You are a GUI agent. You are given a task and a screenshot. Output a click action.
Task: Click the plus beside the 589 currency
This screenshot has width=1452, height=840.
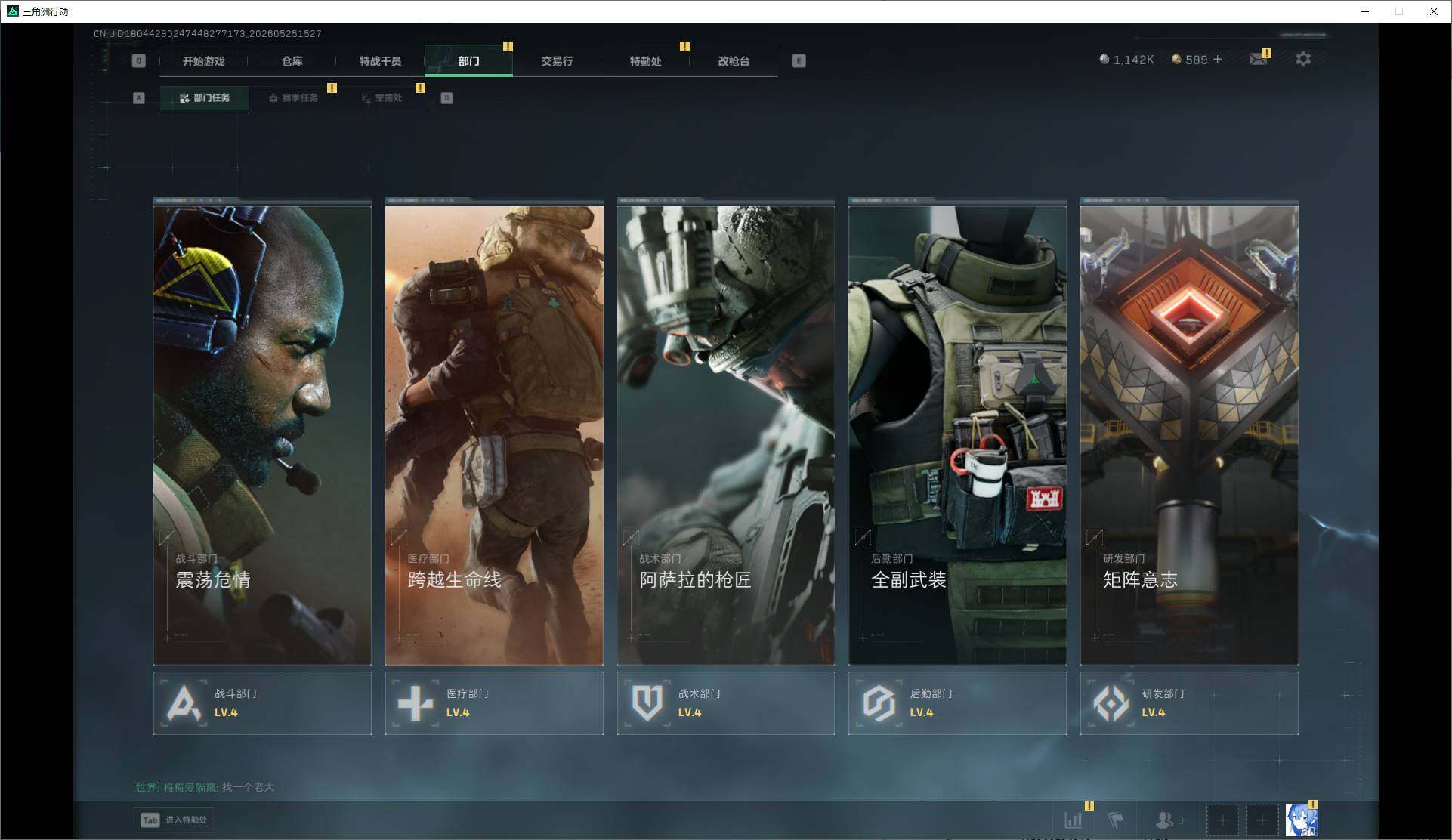click(x=1217, y=59)
